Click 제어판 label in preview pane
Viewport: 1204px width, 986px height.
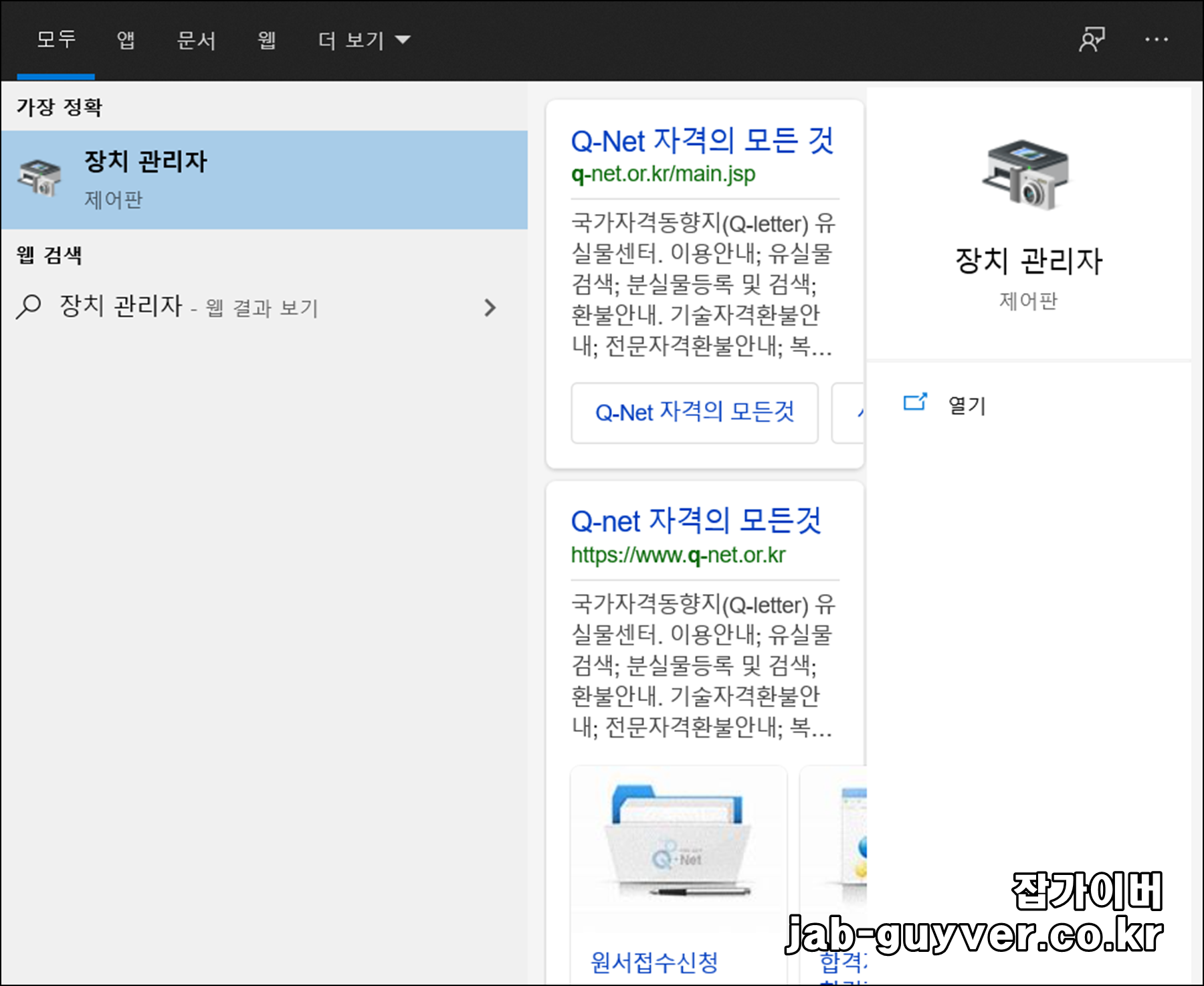click(1028, 301)
